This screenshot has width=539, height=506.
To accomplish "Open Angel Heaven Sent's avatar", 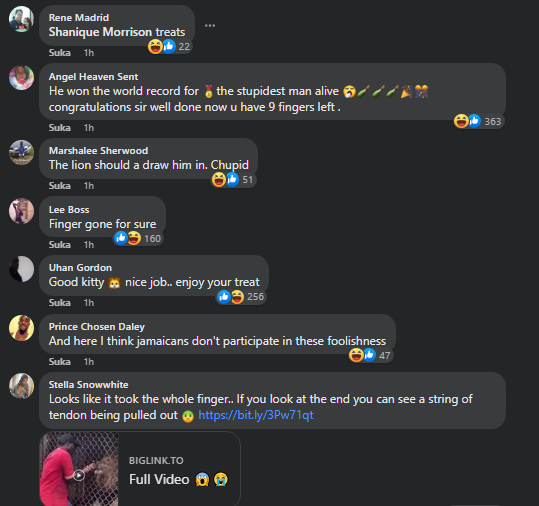I will click(21, 78).
